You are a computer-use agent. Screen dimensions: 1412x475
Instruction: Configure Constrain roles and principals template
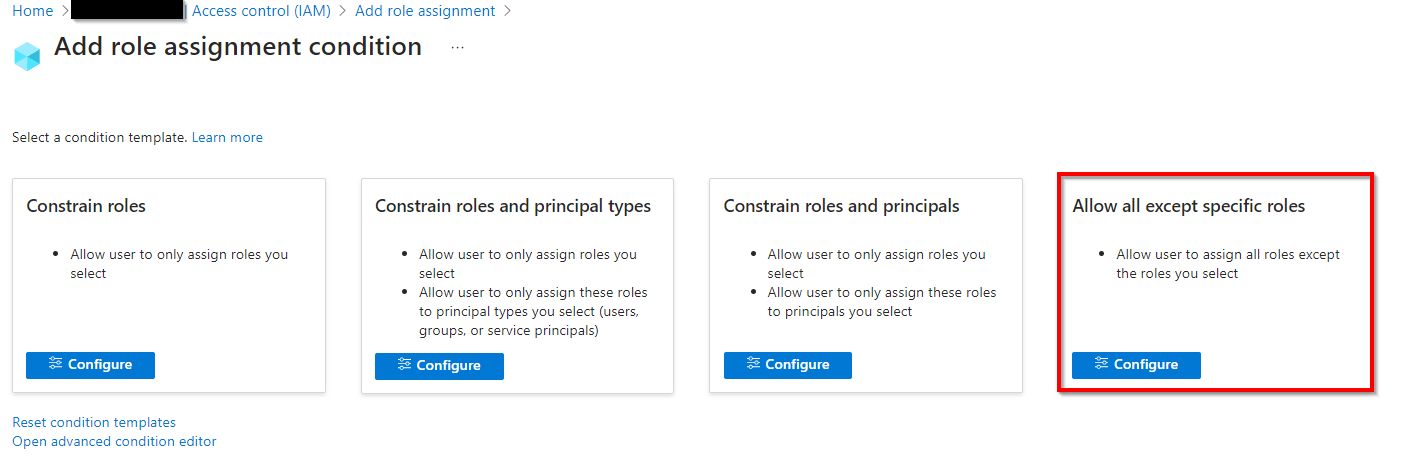coord(787,365)
